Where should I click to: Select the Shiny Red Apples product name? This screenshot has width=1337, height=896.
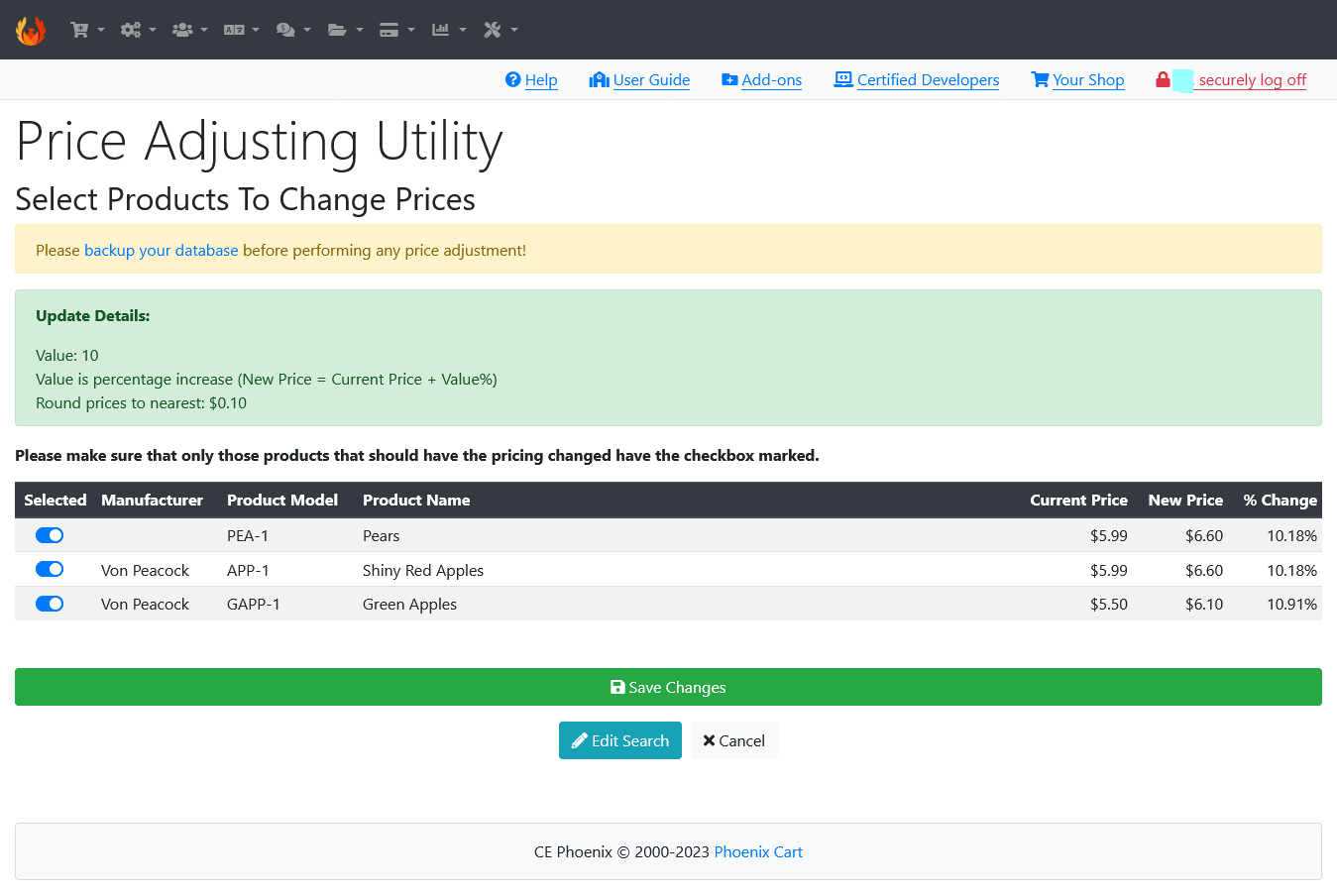point(423,571)
